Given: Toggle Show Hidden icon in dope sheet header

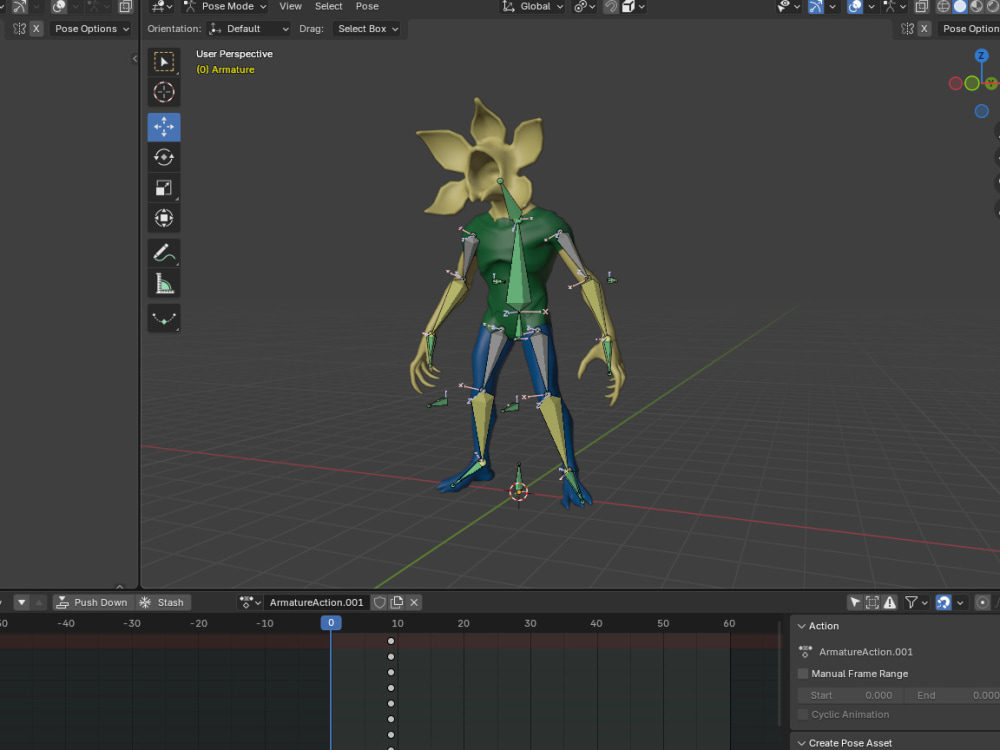Looking at the screenshot, I should click(872, 602).
